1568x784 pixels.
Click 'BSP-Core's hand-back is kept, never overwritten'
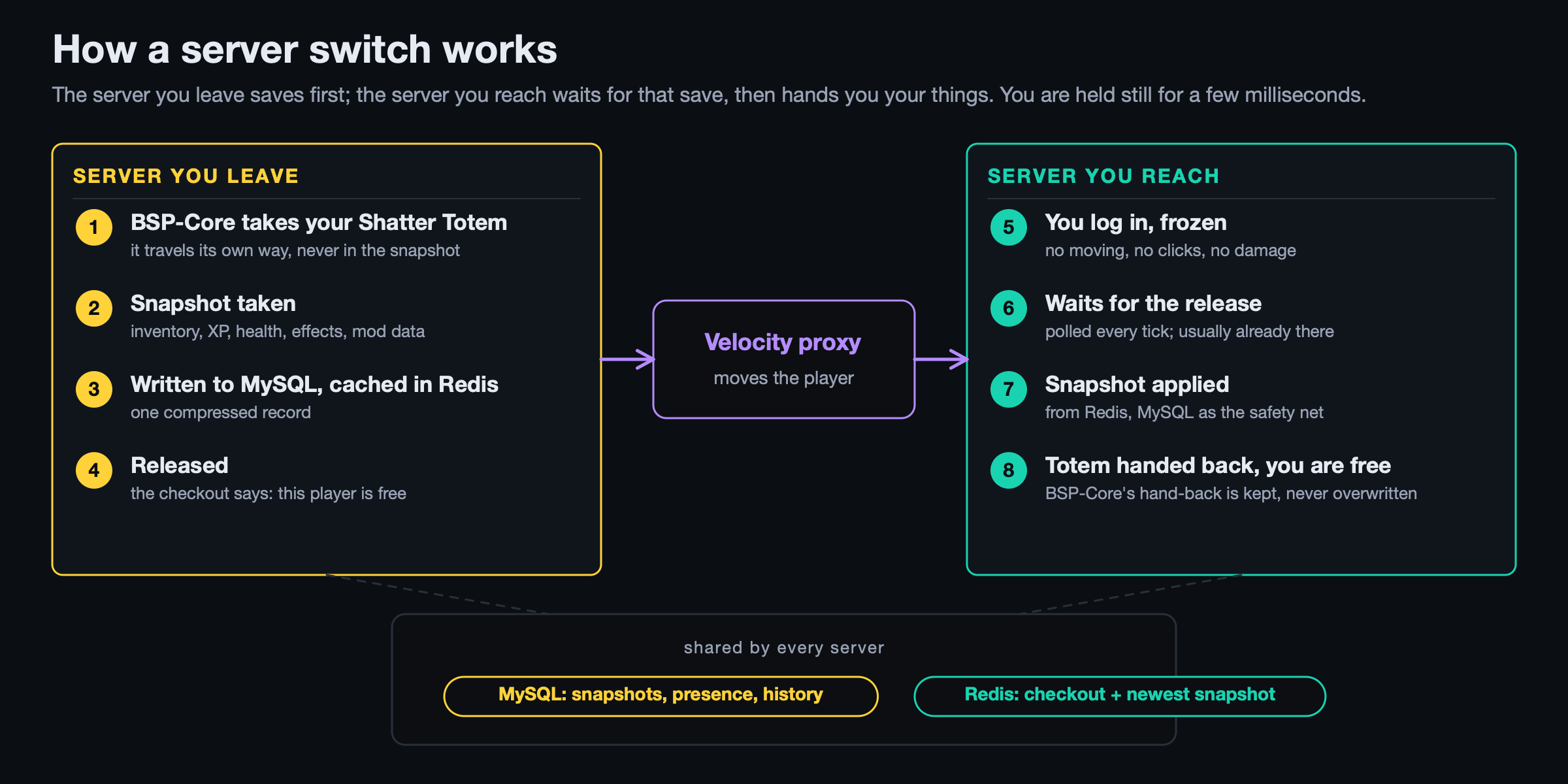(x=1231, y=493)
